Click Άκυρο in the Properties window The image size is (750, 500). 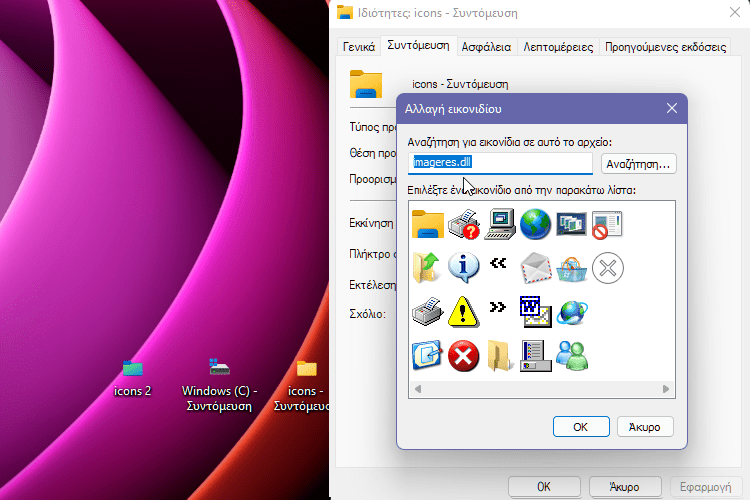[625, 487]
